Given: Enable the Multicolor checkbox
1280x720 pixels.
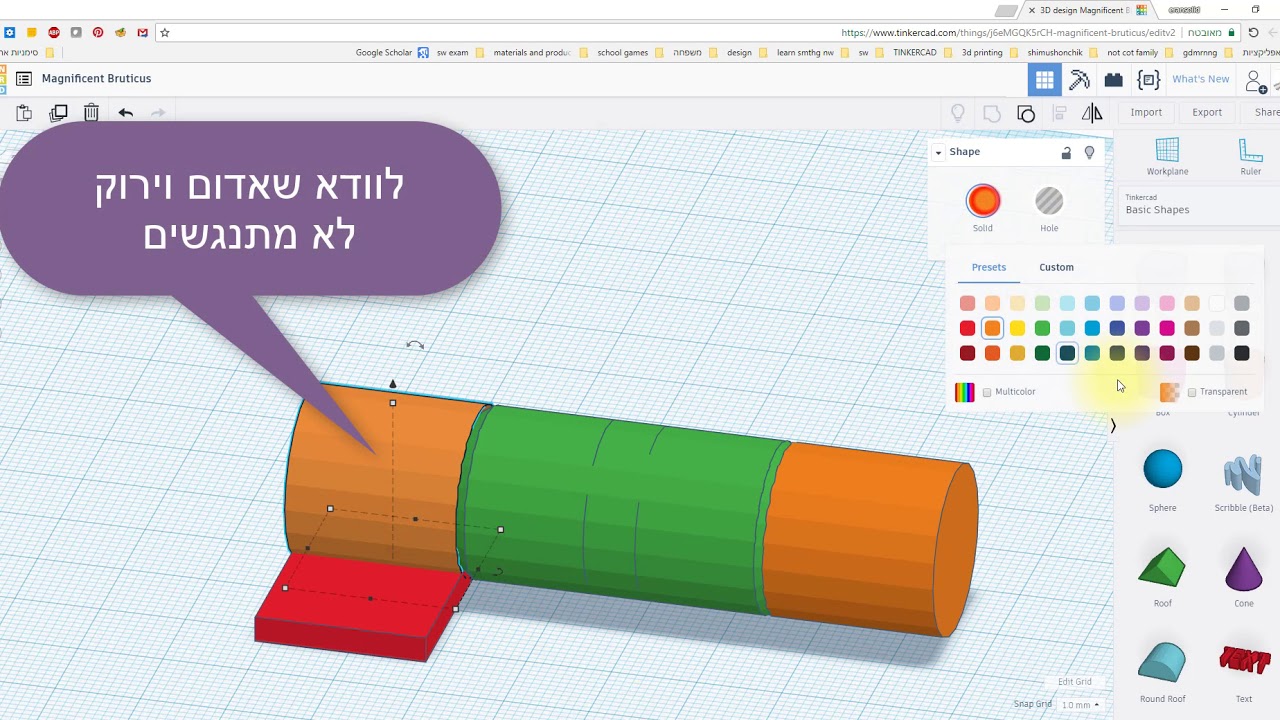Looking at the screenshot, I should click(x=987, y=392).
